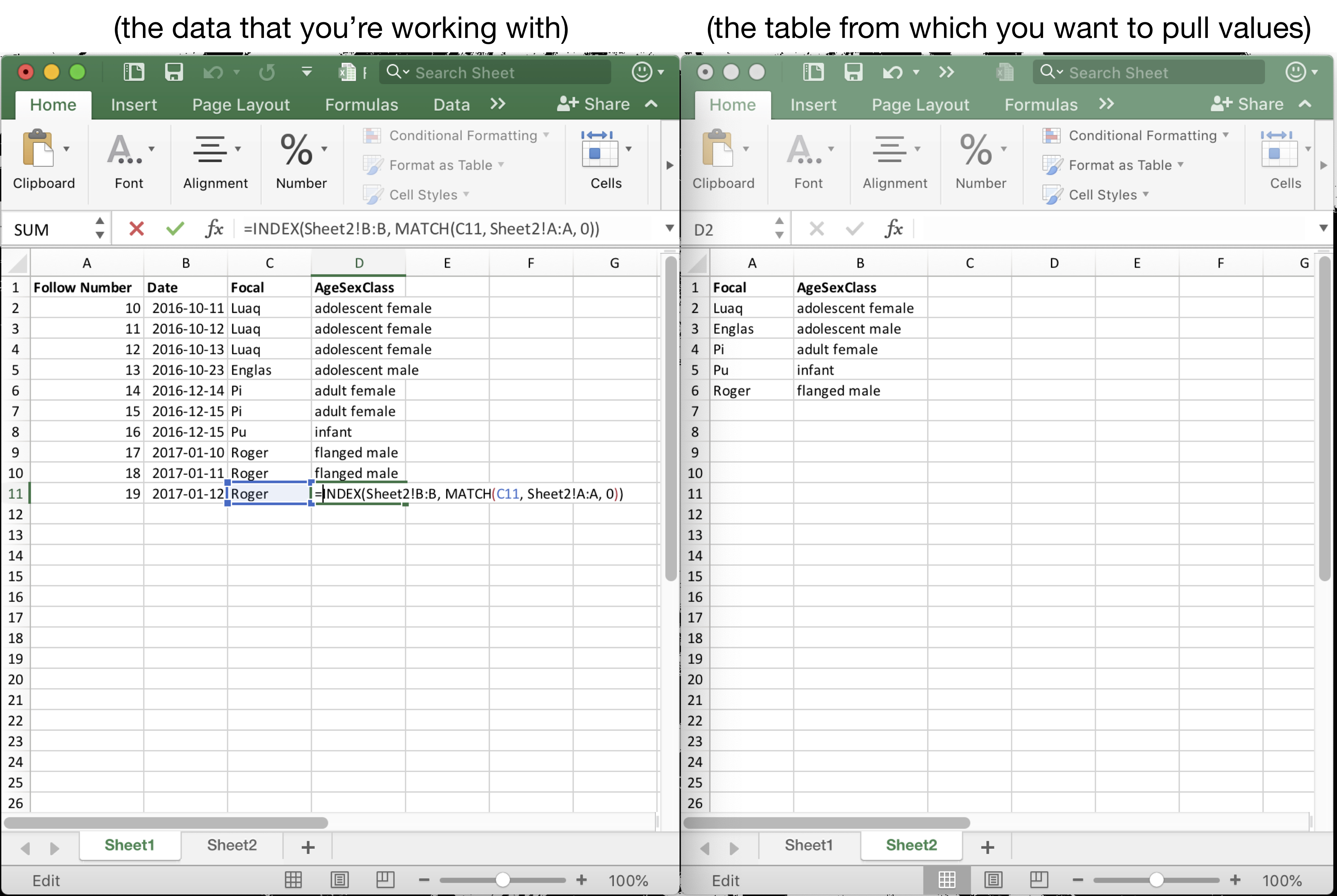
Task: Click the save icon in the left window
Action: click(174, 72)
